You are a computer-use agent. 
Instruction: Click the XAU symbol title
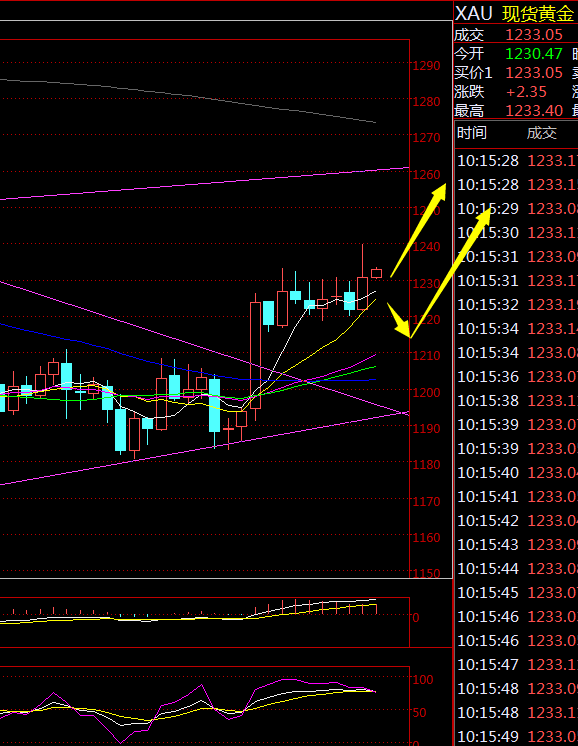tap(473, 13)
